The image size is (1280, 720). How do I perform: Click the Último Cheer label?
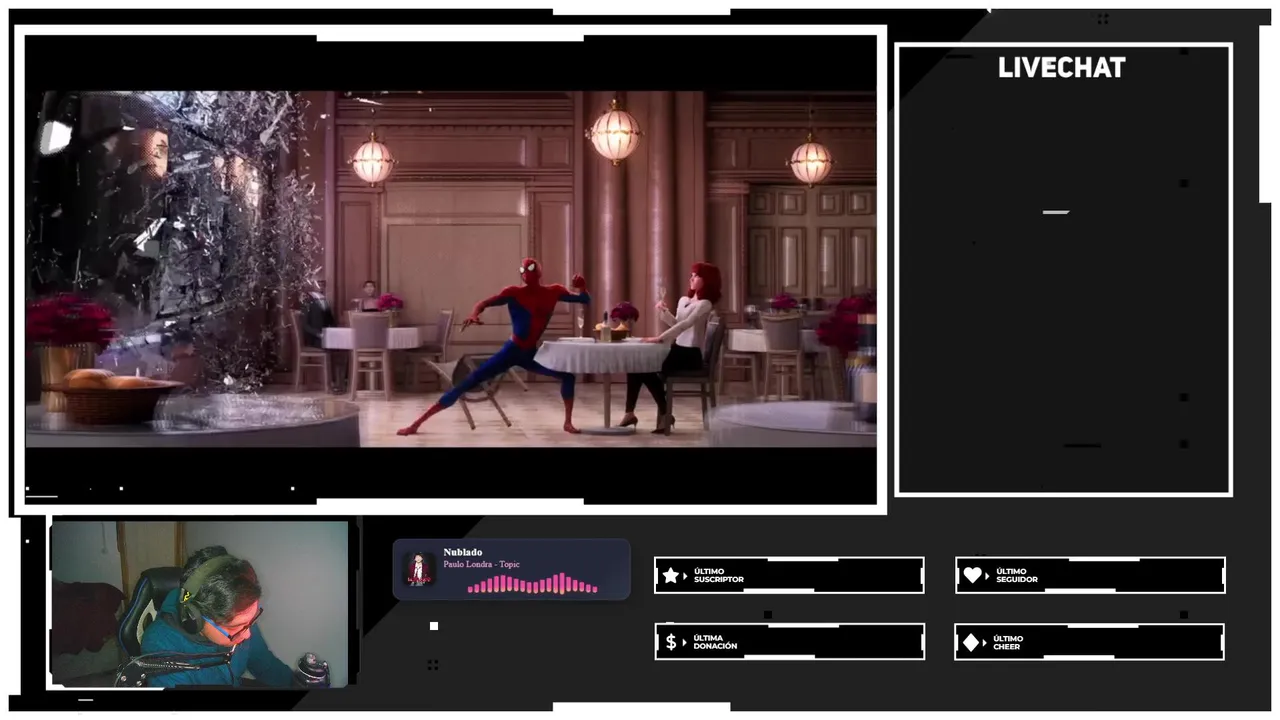[x=1008, y=642]
